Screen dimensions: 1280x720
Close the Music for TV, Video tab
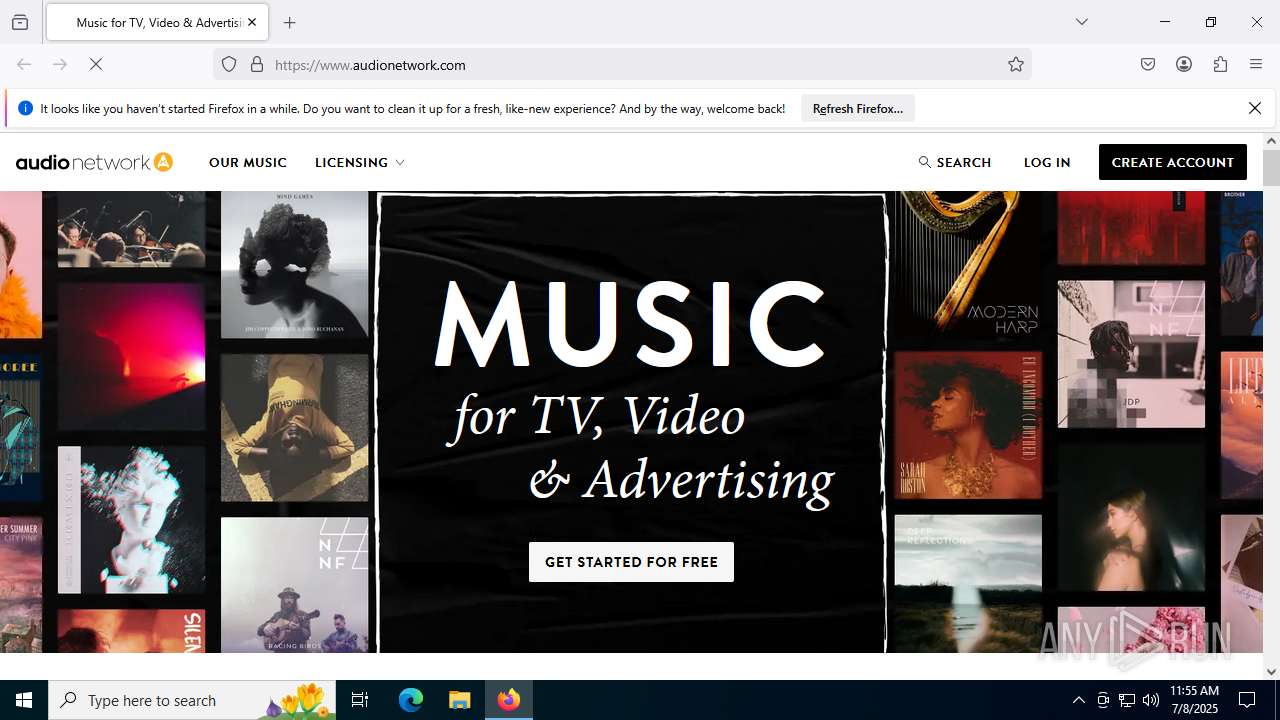(x=252, y=22)
